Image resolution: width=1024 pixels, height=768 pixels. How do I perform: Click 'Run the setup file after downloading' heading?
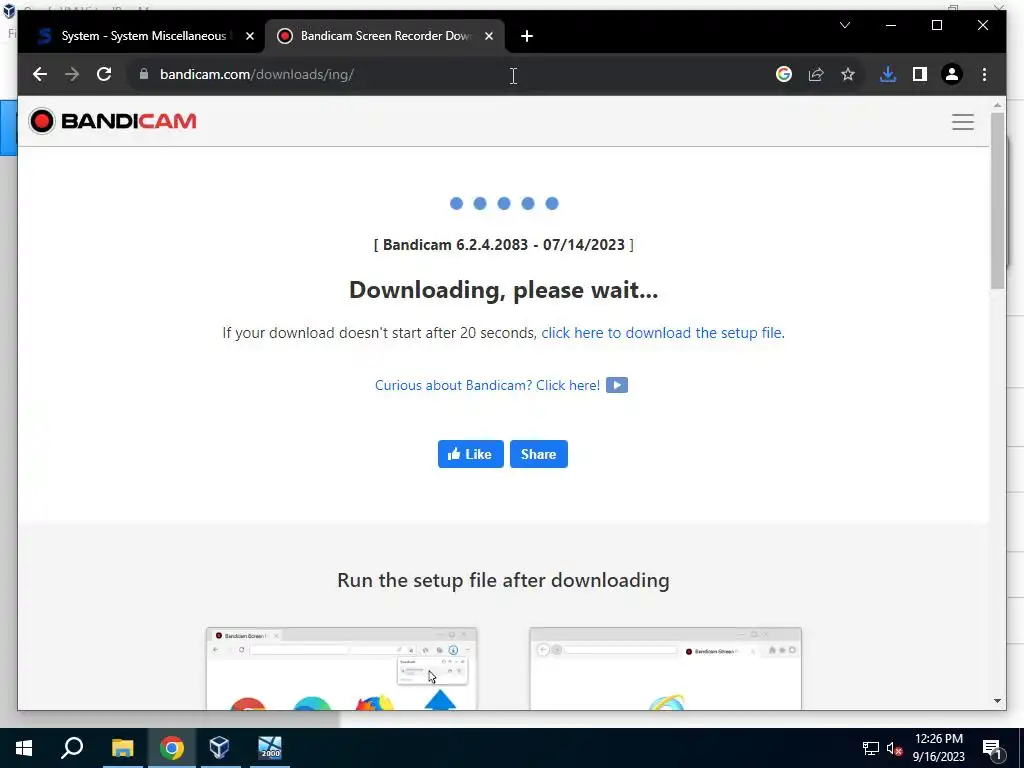pyautogui.click(x=504, y=581)
